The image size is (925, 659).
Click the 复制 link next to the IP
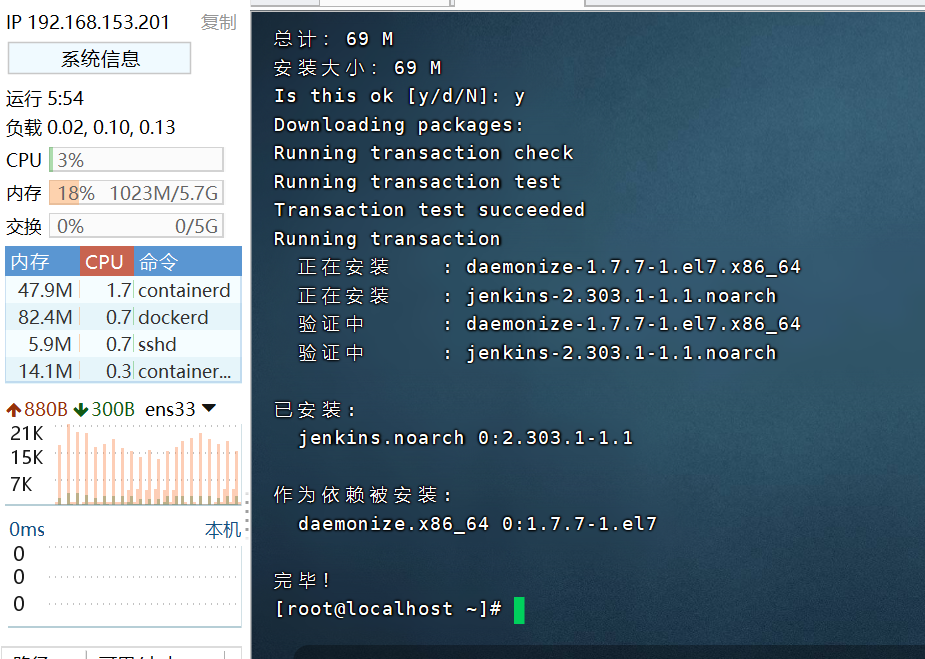pyautogui.click(x=218, y=22)
